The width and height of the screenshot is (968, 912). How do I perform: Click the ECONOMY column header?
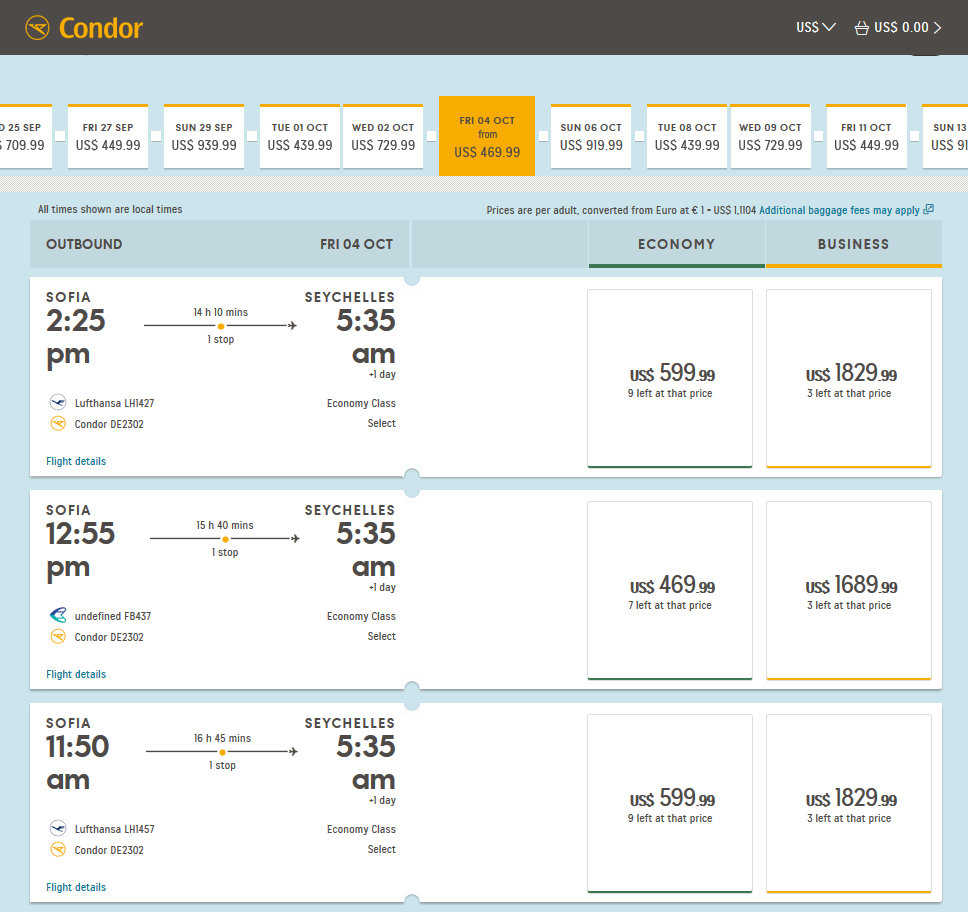click(677, 244)
